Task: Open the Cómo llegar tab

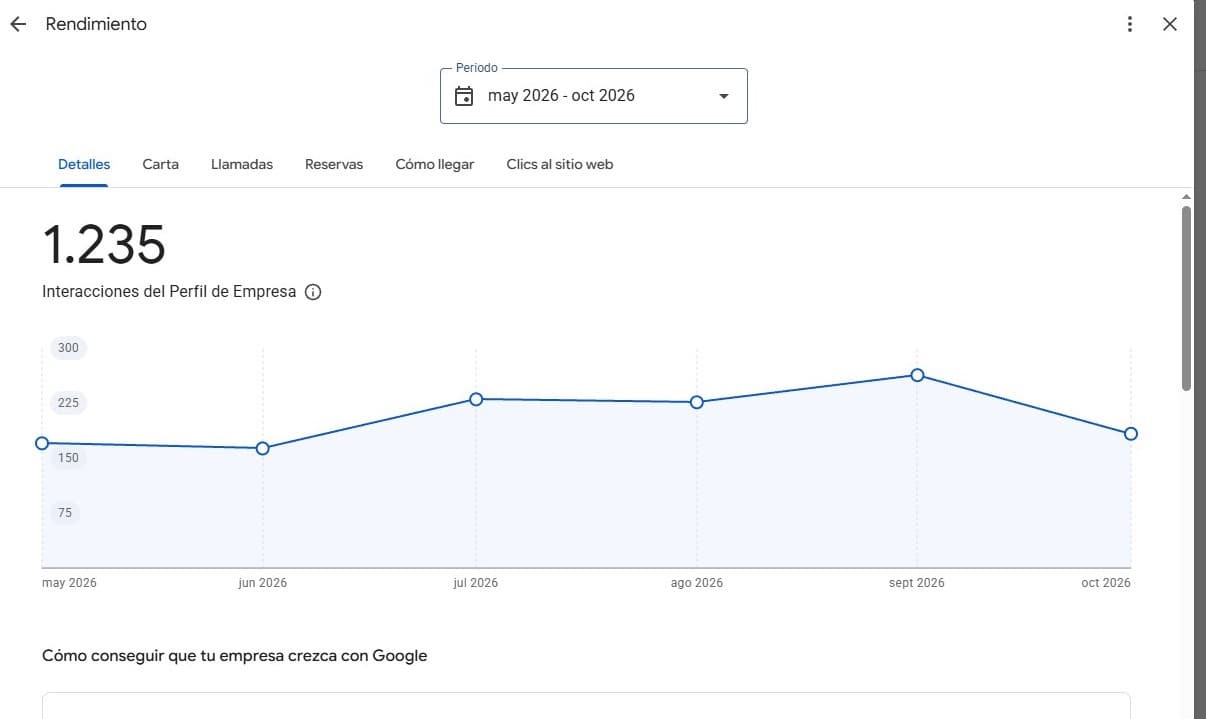Action: tap(435, 164)
